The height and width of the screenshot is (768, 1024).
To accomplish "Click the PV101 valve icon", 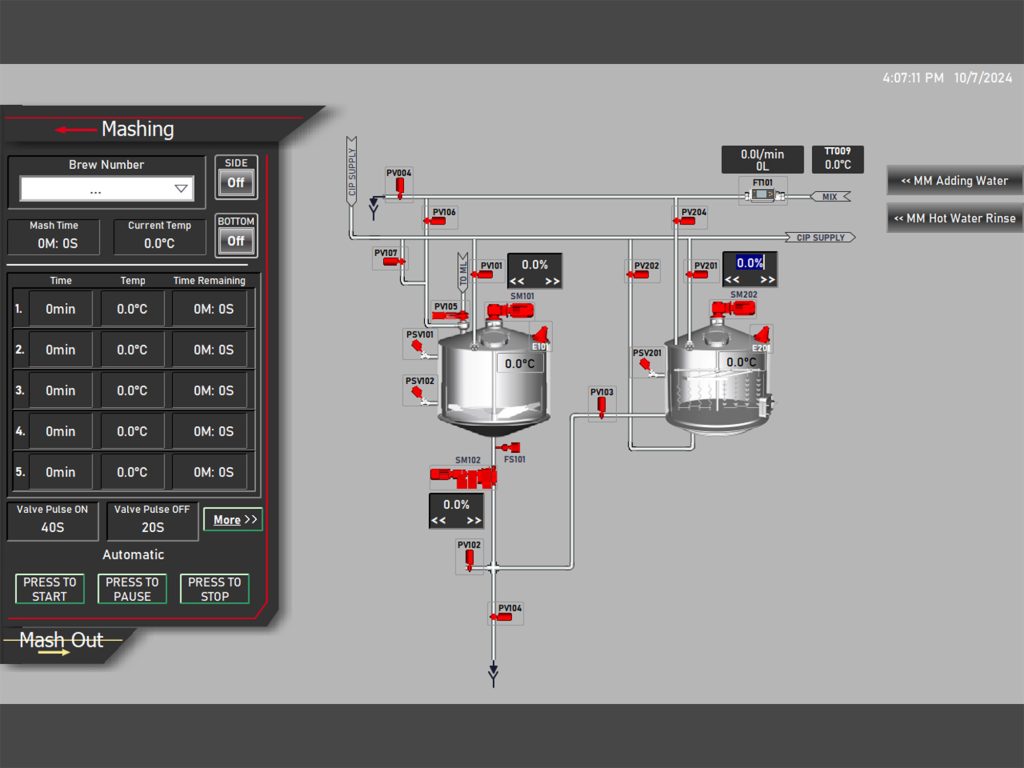I will click(482, 275).
